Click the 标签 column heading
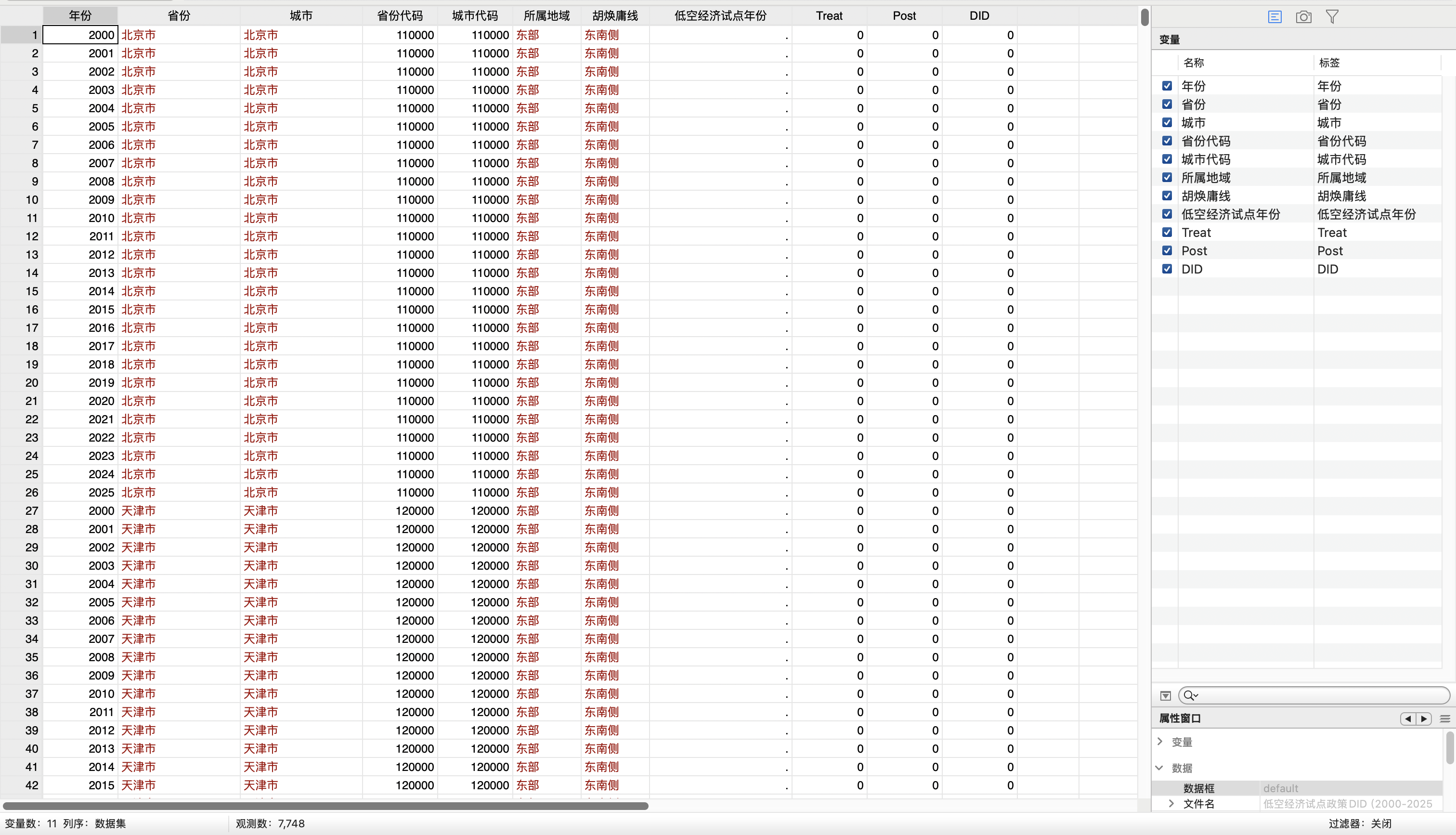The width and height of the screenshot is (1456, 835). [x=1329, y=63]
